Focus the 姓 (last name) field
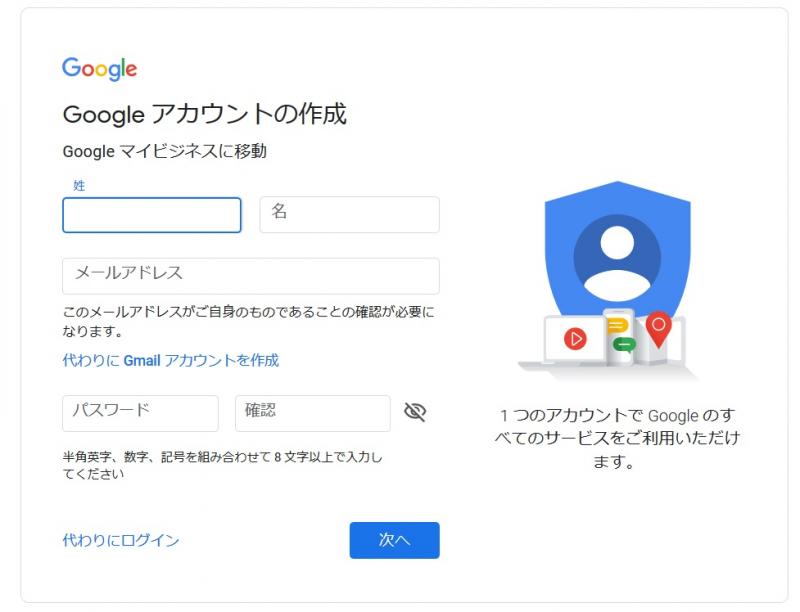Viewport: 800px width, 612px height. click(x=152, y=215)
